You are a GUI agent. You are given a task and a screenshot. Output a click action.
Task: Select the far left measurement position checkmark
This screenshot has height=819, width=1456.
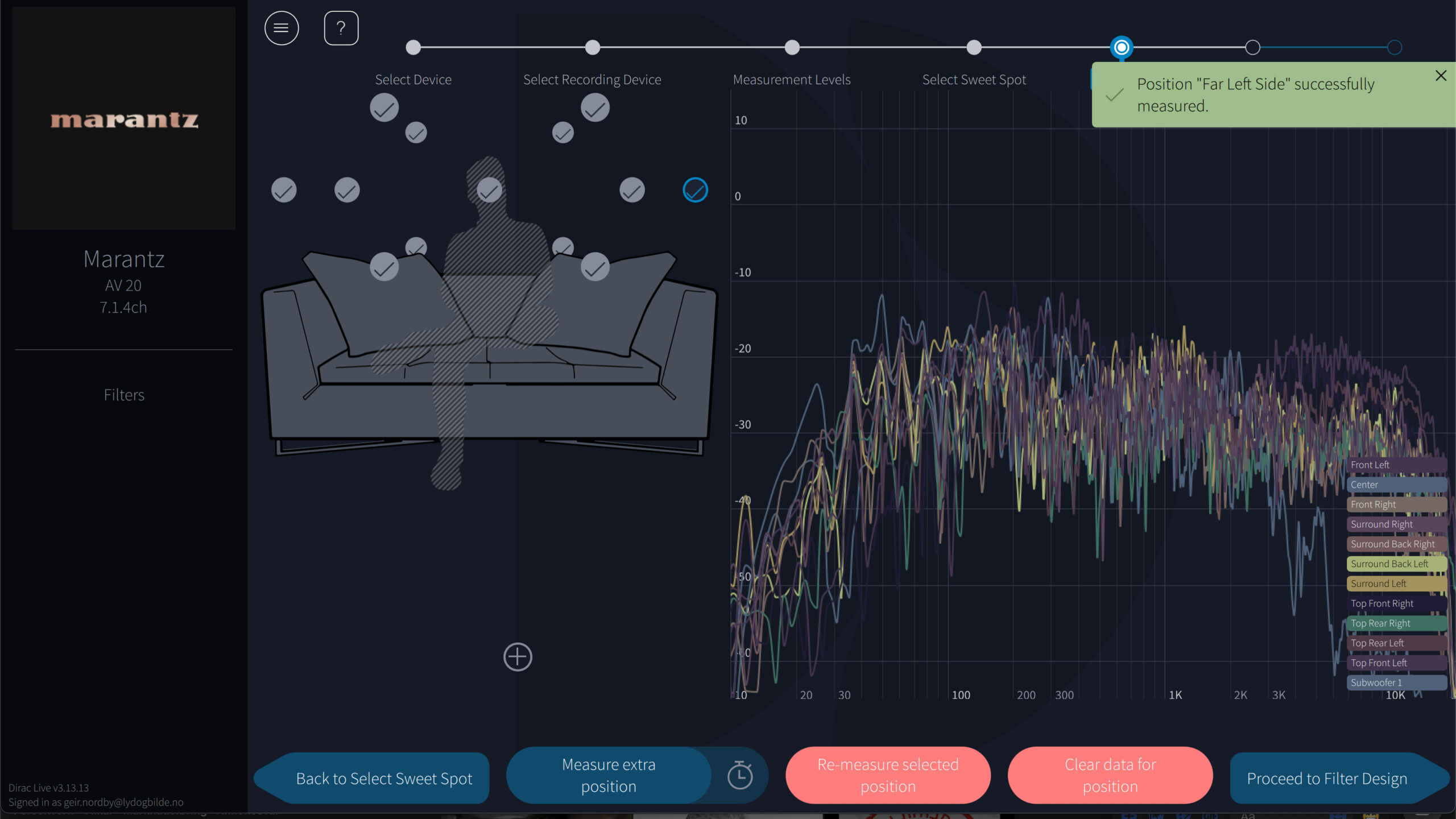pos(284,190)
